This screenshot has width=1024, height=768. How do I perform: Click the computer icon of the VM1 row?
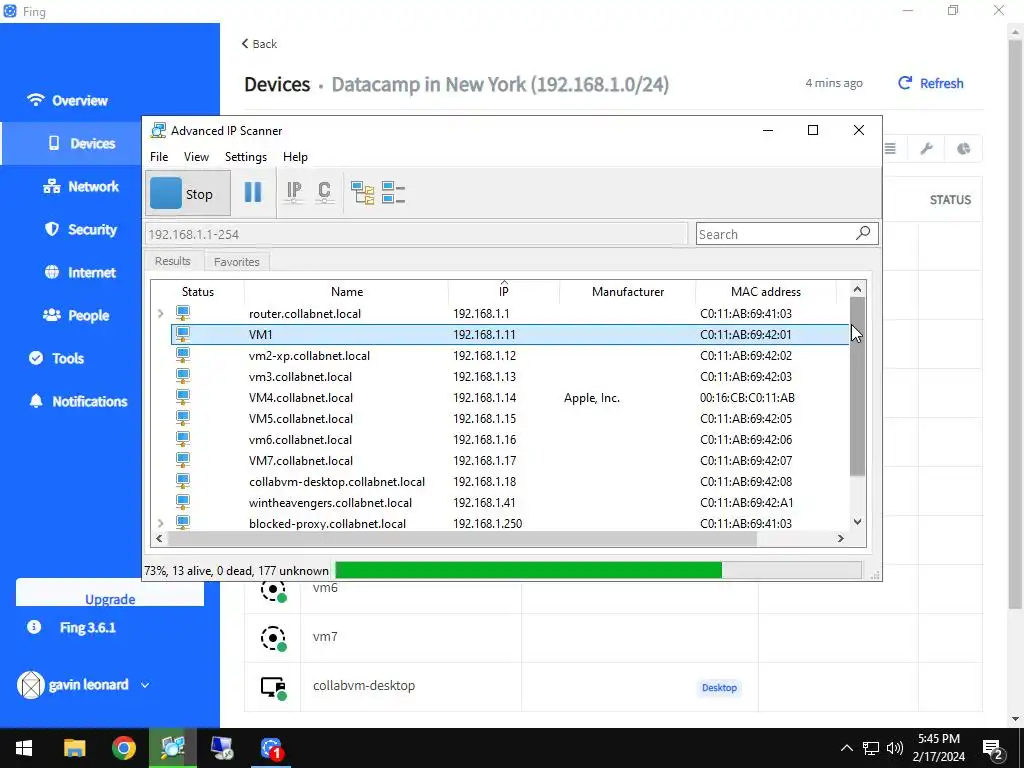183,334
